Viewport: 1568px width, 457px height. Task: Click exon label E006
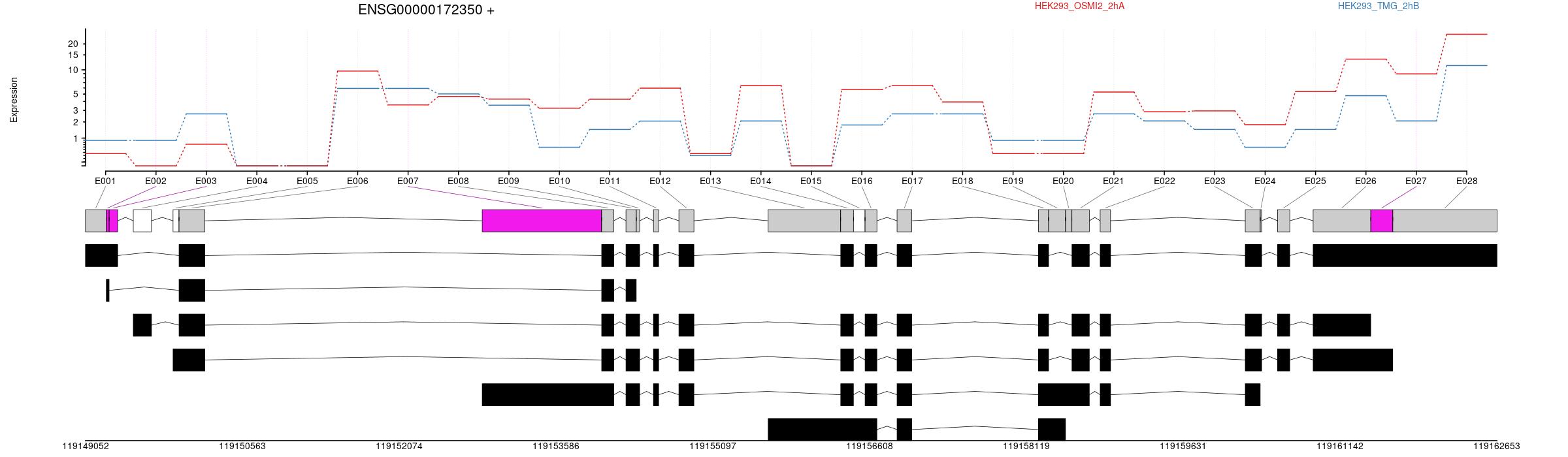click(x=357, y=181)
